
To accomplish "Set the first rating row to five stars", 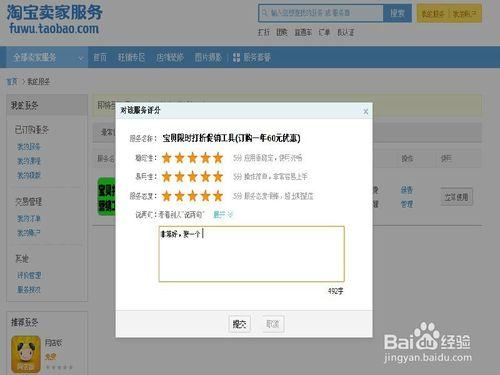I will pyautogui.click(x=218, y=158).
